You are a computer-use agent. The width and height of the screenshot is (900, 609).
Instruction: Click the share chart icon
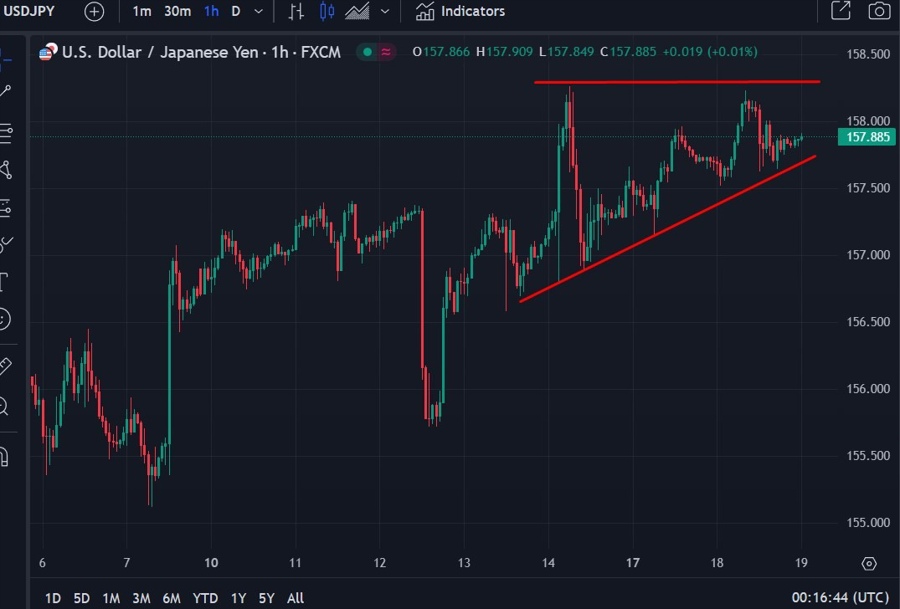841,11
